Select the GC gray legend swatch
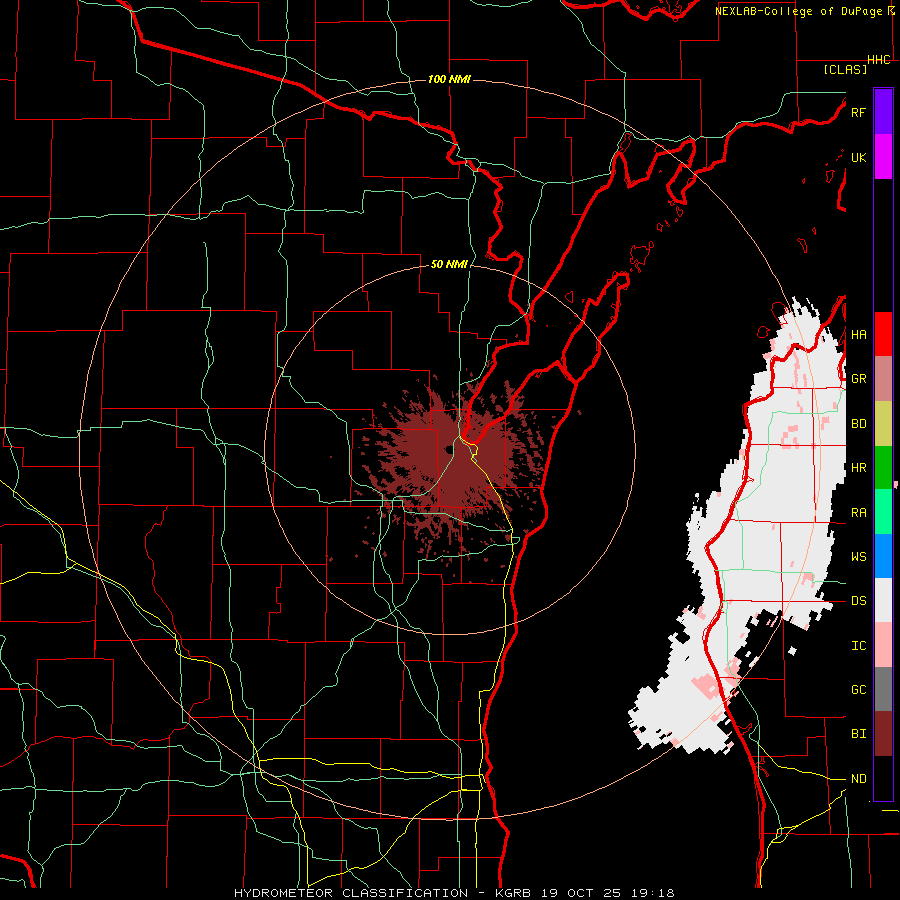The height and width of the screenshot is (900, 900). click(883, 689)
